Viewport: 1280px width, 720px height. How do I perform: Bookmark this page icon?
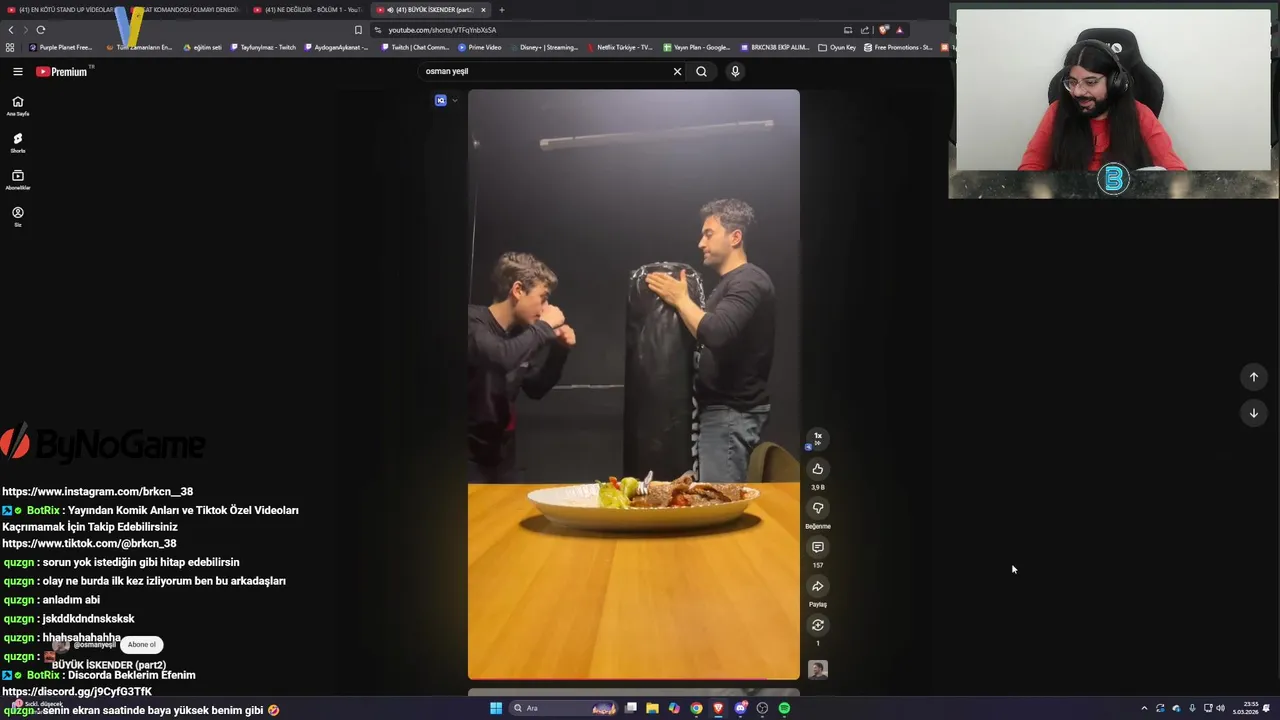pos(358,30)
